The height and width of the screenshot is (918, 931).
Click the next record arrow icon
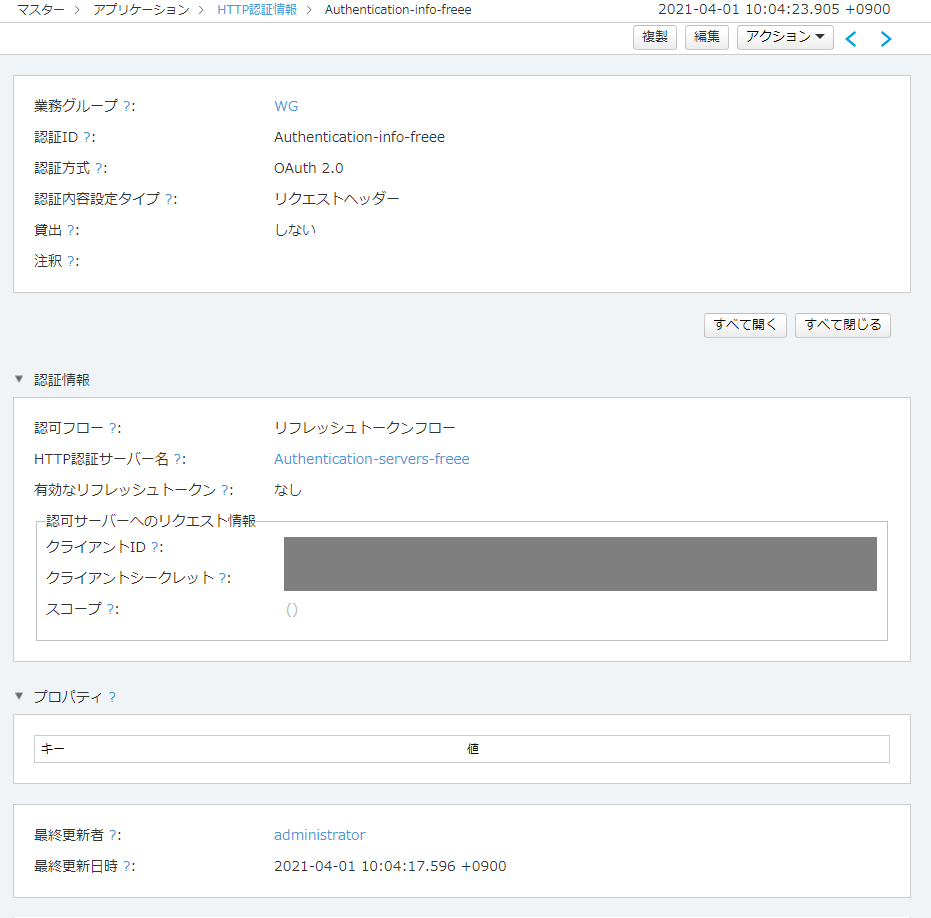pos(885,39)
